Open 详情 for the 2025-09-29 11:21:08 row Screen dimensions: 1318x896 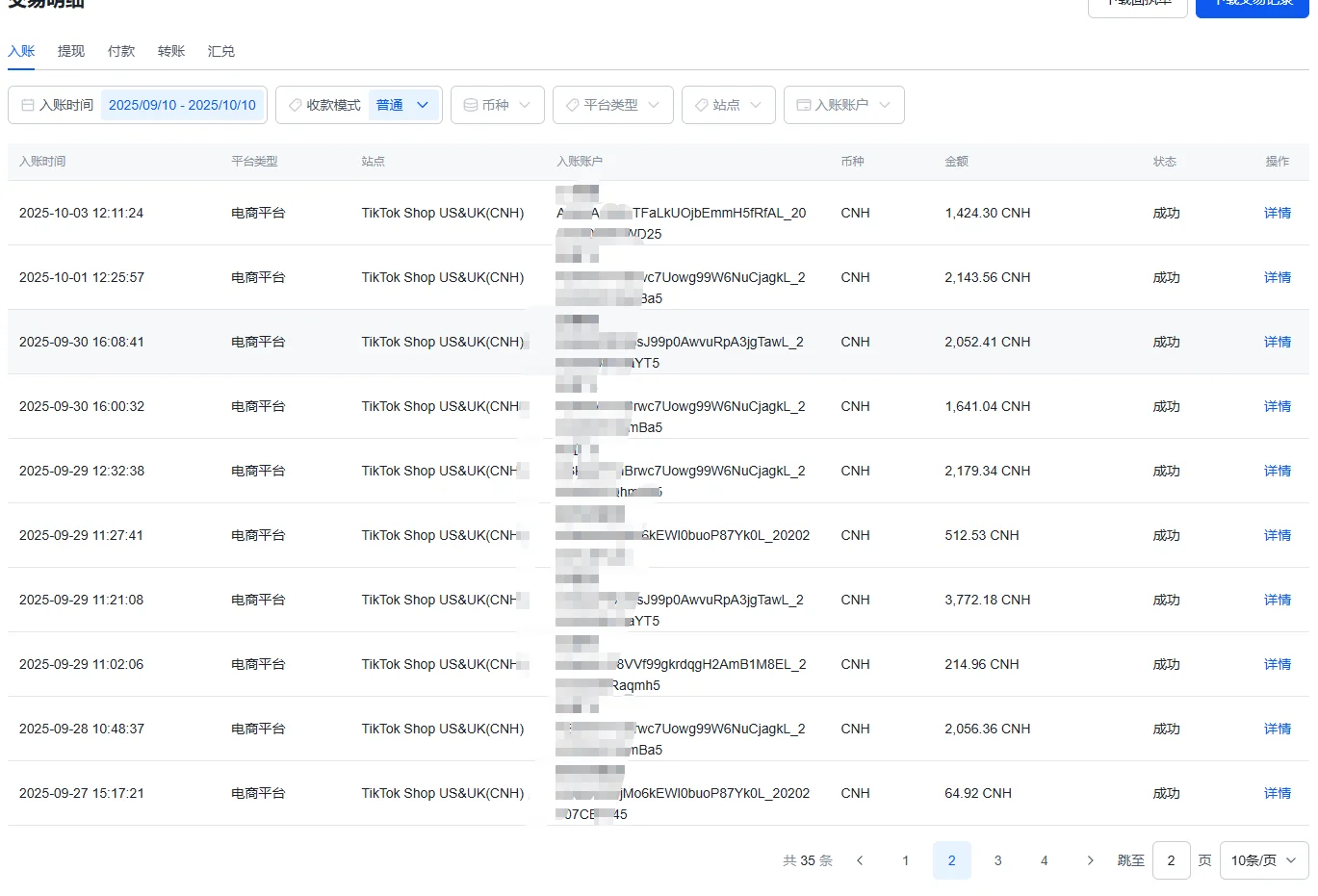click(x=1278, y=600)
